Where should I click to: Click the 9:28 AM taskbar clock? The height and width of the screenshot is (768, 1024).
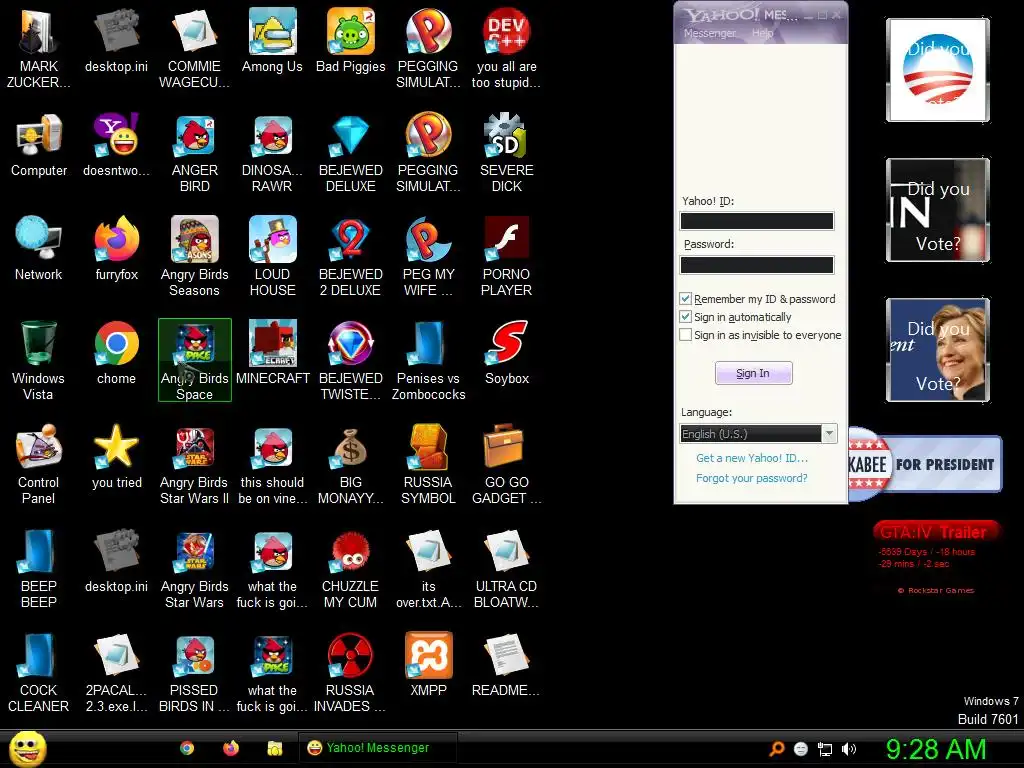click(x=936, y=749)
